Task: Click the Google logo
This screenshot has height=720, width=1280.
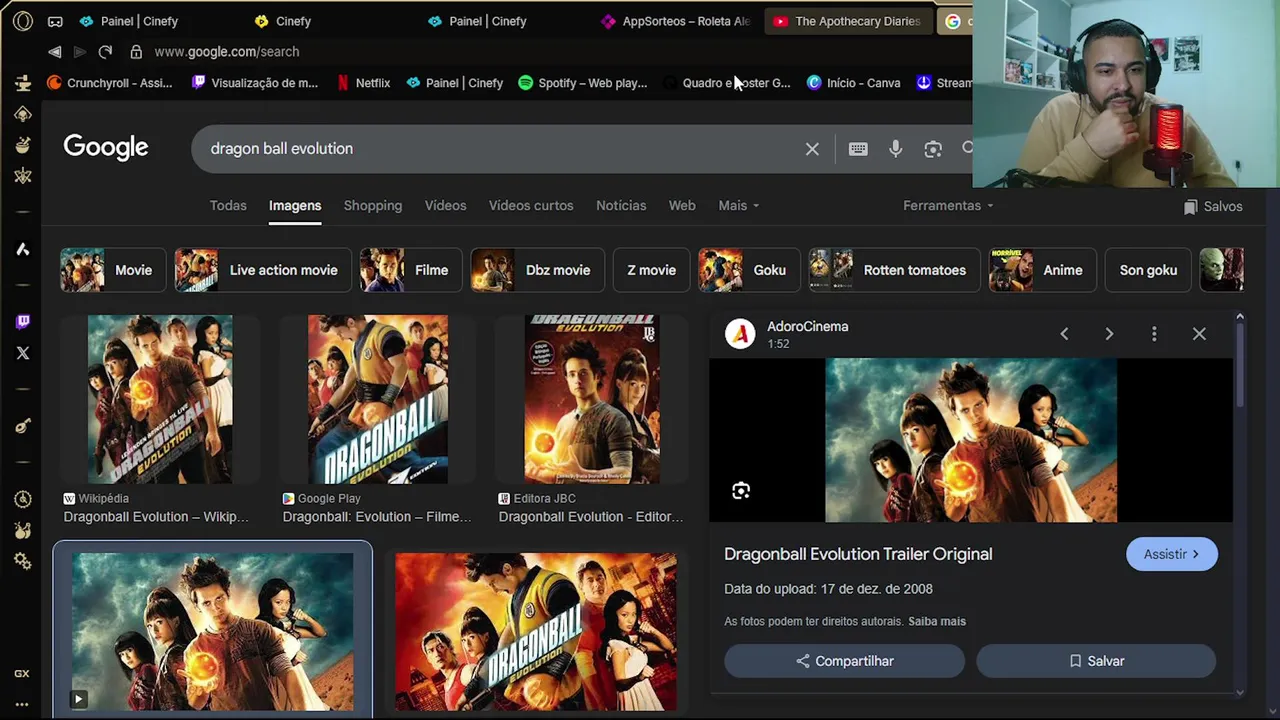Action: [106, 148]
